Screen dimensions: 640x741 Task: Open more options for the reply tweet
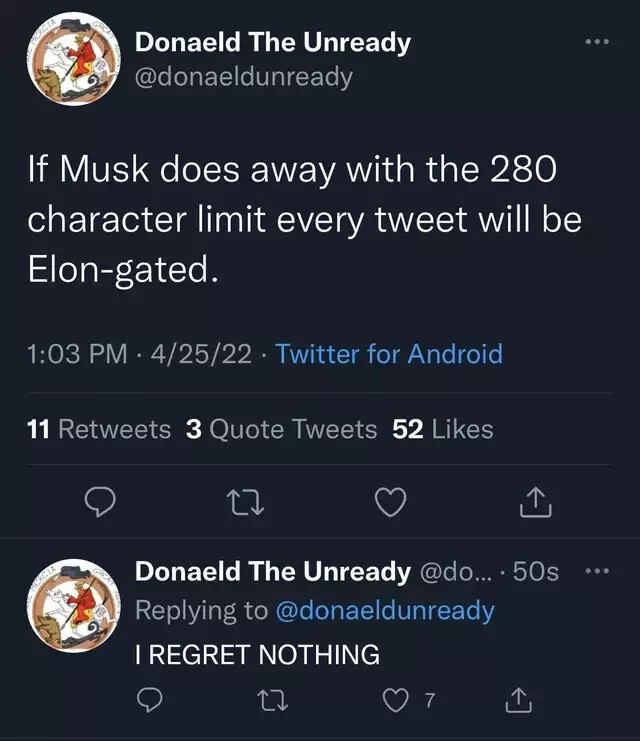click(x=596, y=572)
